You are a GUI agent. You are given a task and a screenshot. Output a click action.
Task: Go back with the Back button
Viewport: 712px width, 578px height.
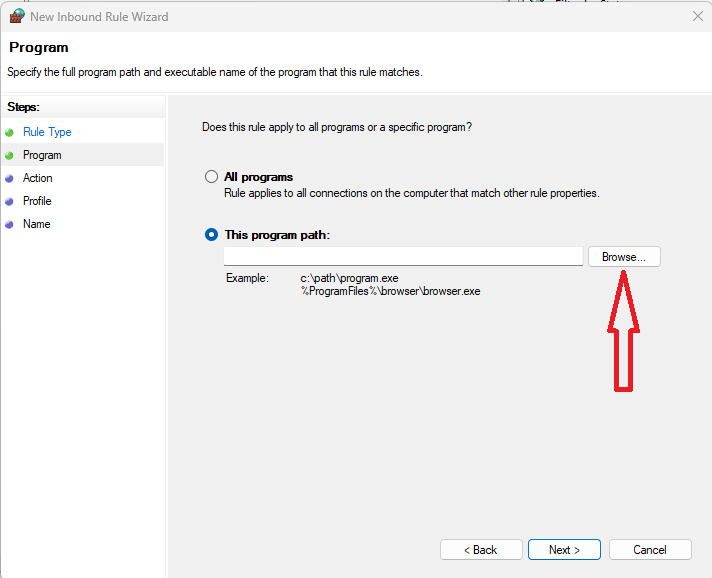[481, 550]
